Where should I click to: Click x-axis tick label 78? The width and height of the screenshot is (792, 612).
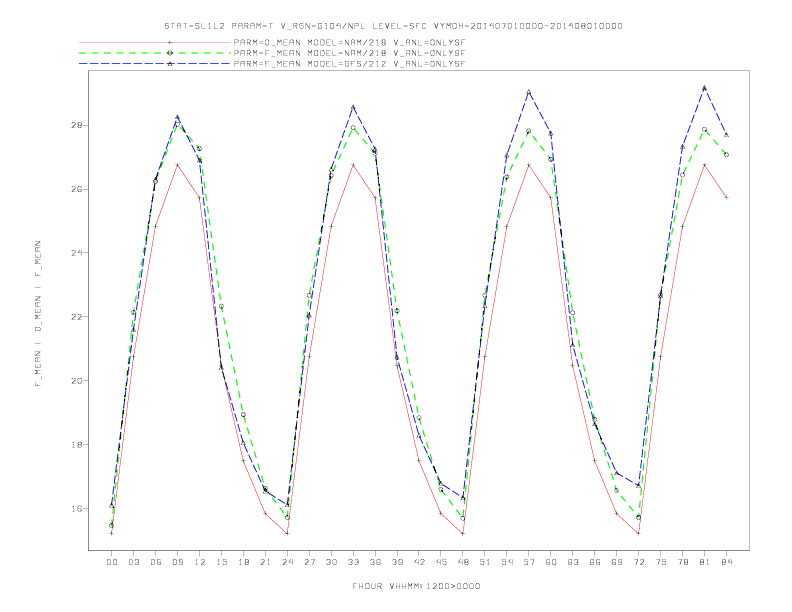(682, 562)
